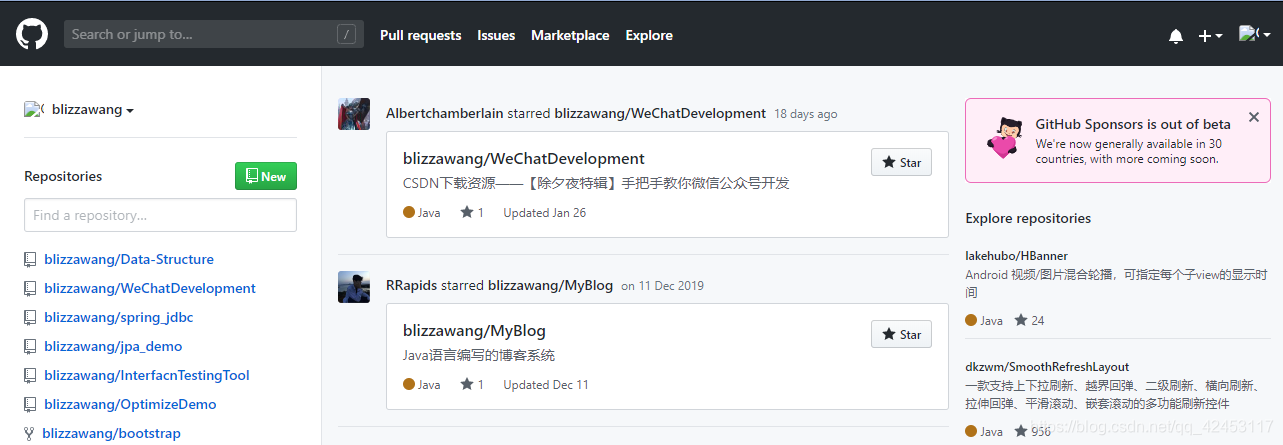Click repo icon beside blizzawang/jpa_demo
Screen dimensions: 1283x445
coord(30,346)
